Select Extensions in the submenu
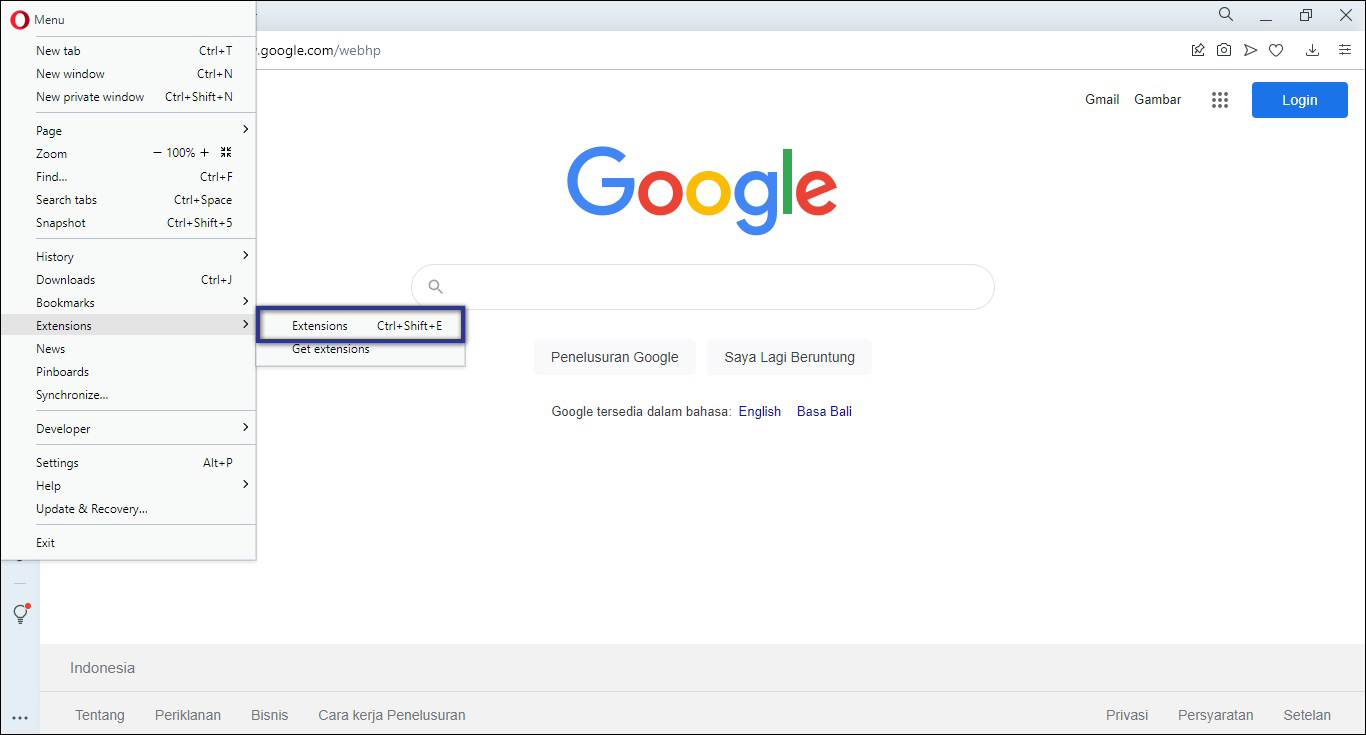Screen dimensions: 1366x735 point(319,325)
